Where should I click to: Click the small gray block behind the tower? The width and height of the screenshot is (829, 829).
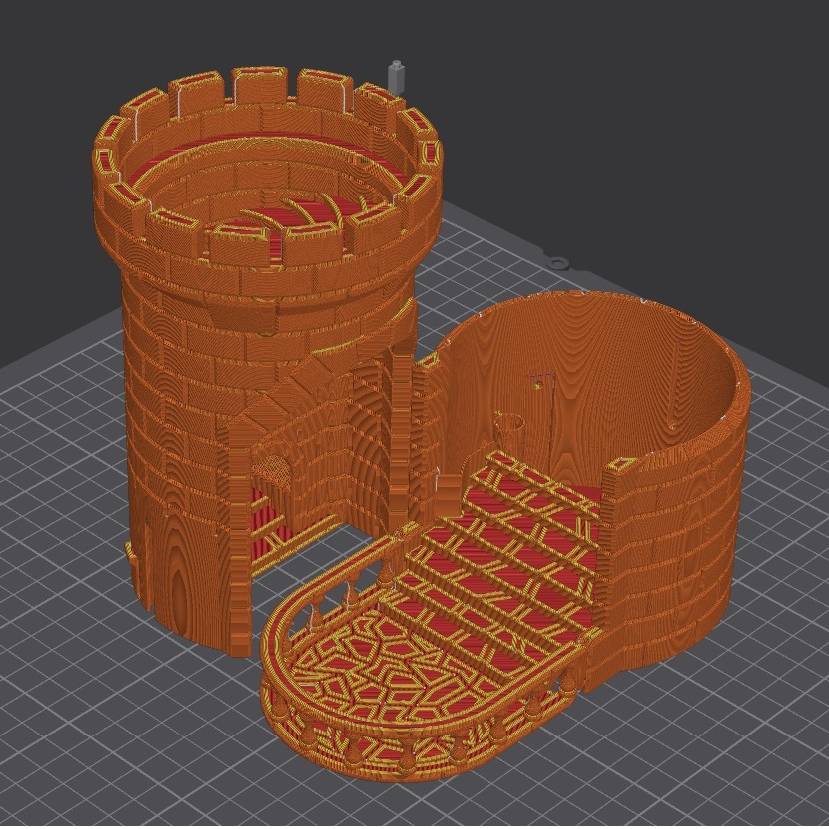pyautogui.click(x=396, y=78)
